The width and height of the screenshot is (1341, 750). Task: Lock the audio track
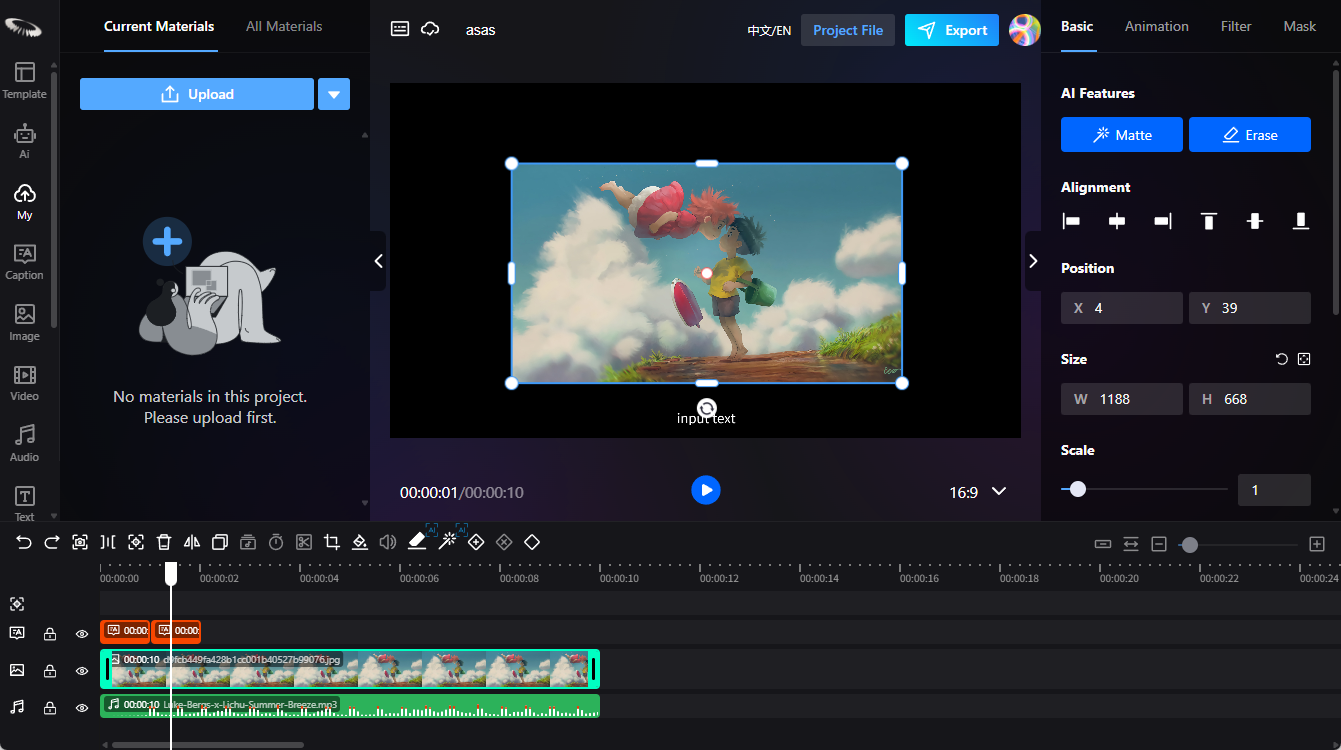point(49,707)
